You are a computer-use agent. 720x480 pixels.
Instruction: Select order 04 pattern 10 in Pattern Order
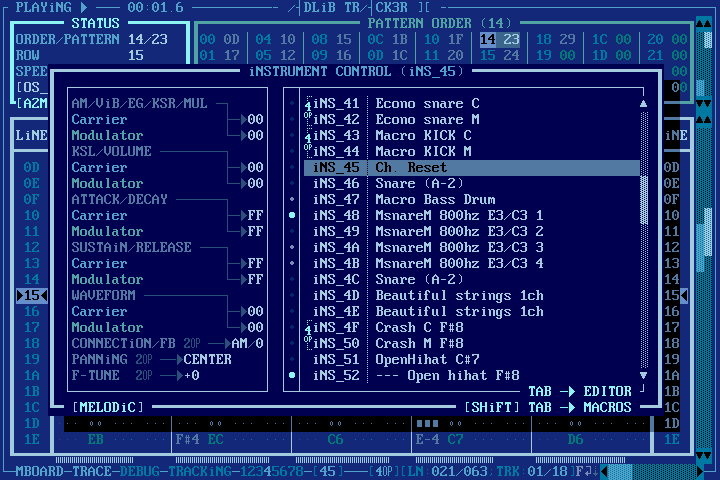276,40
